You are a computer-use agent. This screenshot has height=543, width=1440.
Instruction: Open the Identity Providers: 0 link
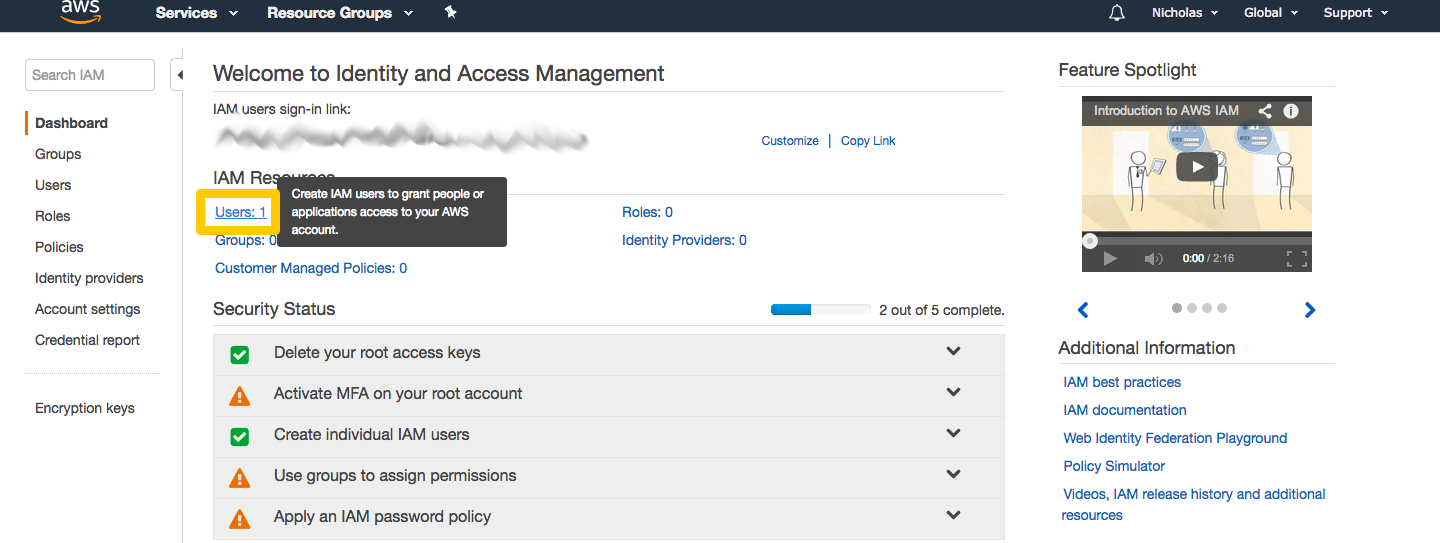684,240
